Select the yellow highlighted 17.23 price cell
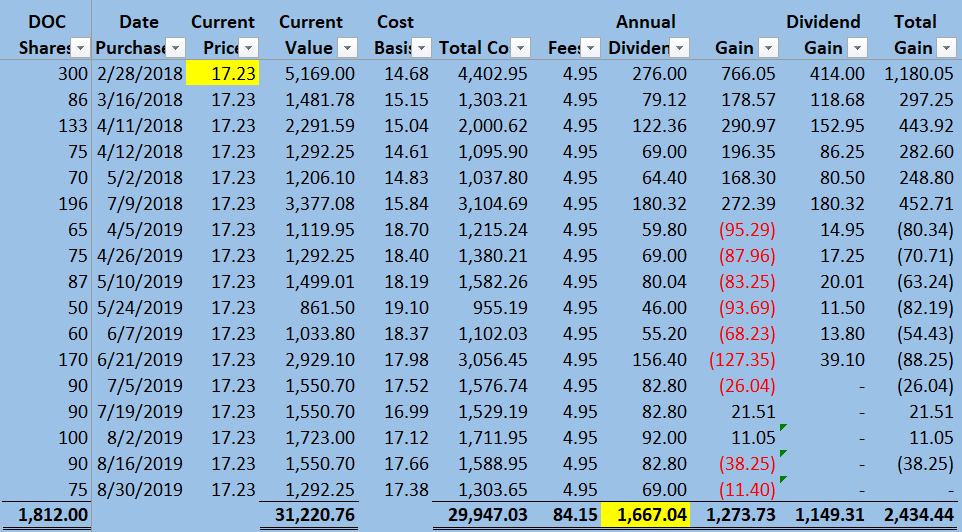The width and height of the screenshot is (962, 532). pyautogui.click(x=223, y=74)
